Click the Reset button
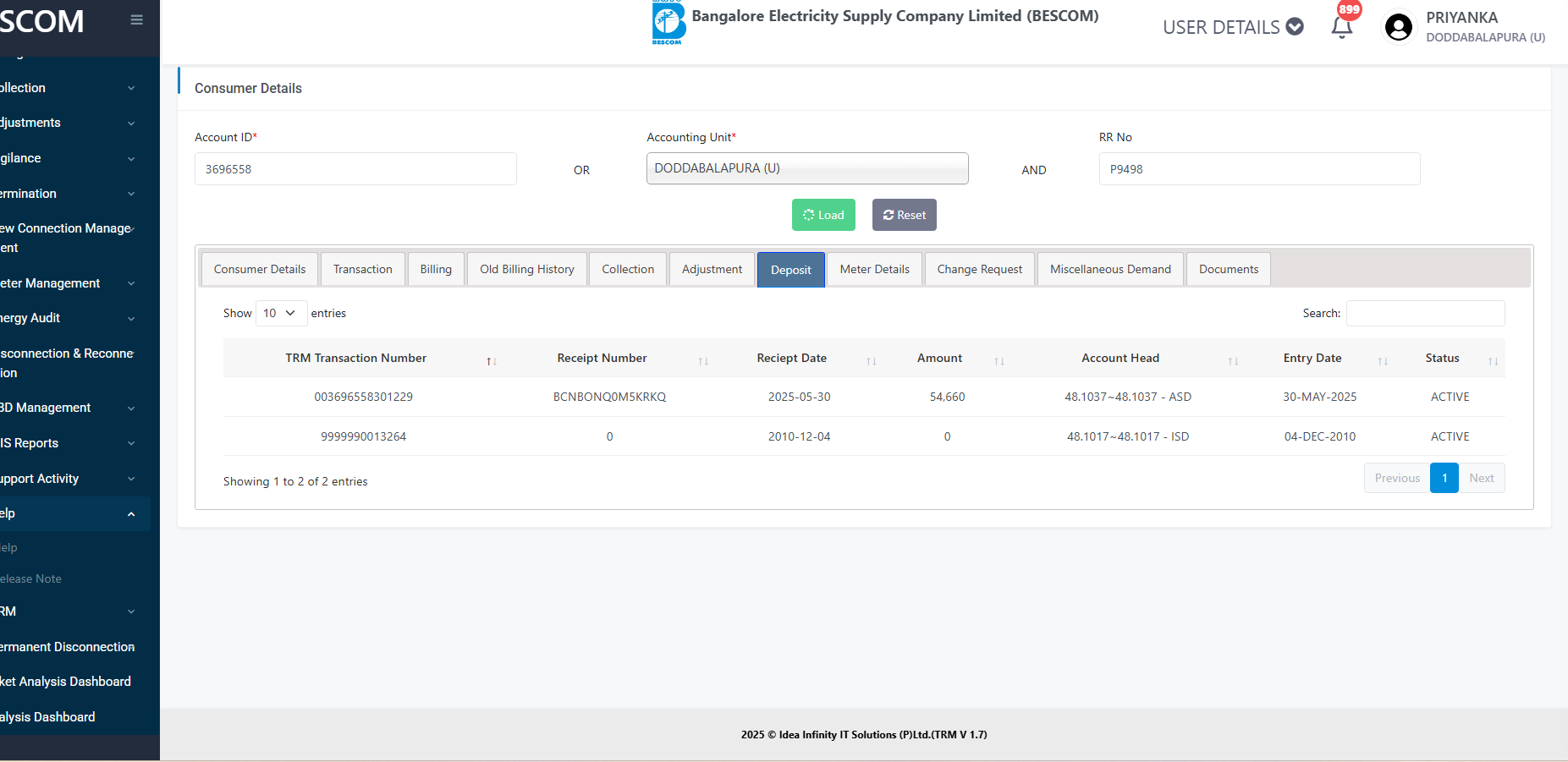The image size is (1568, 762). tap(905, 215)
